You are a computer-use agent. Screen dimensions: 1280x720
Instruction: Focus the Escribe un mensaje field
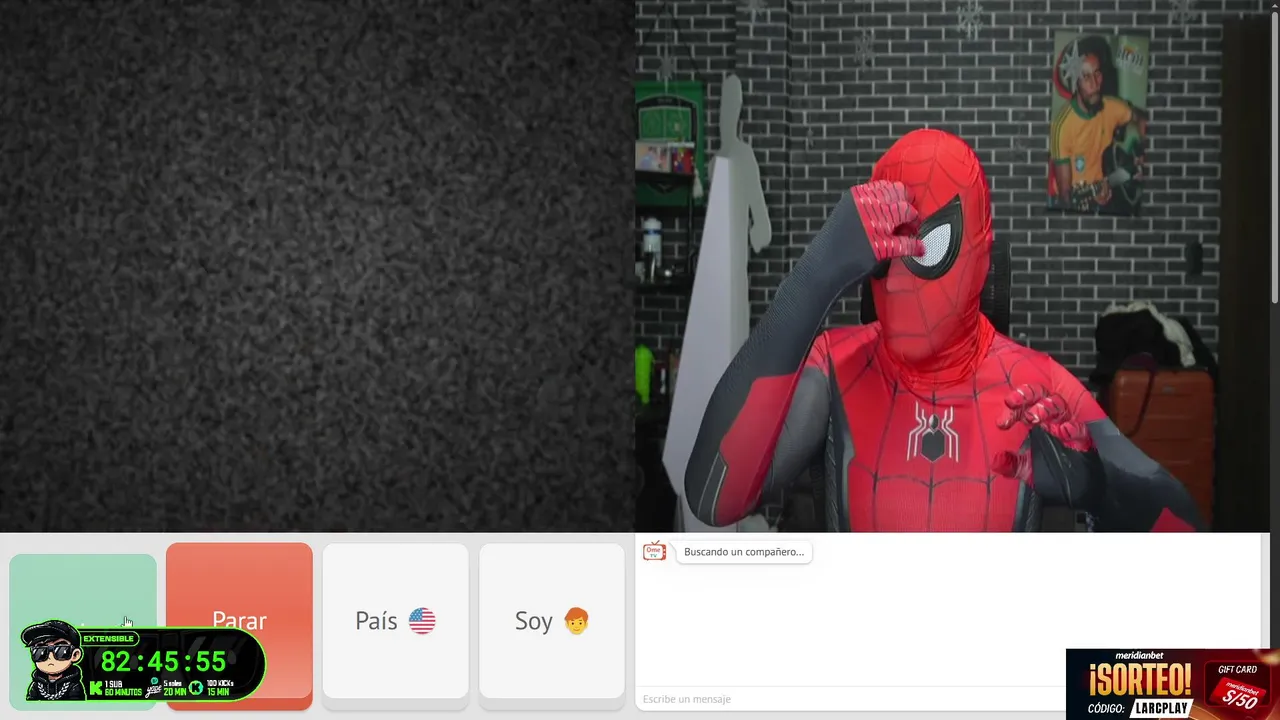(850, 699)
